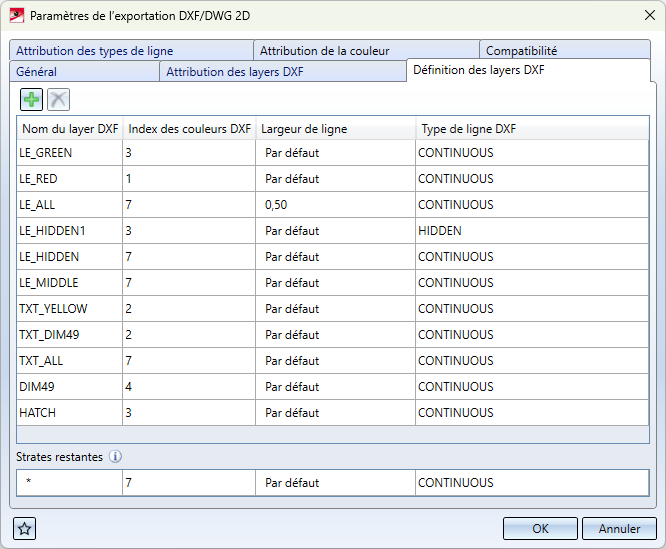Select the 0,50 line width cell for LE_ALL
This screenshot has width=666, height=549.
pos(336,205)
